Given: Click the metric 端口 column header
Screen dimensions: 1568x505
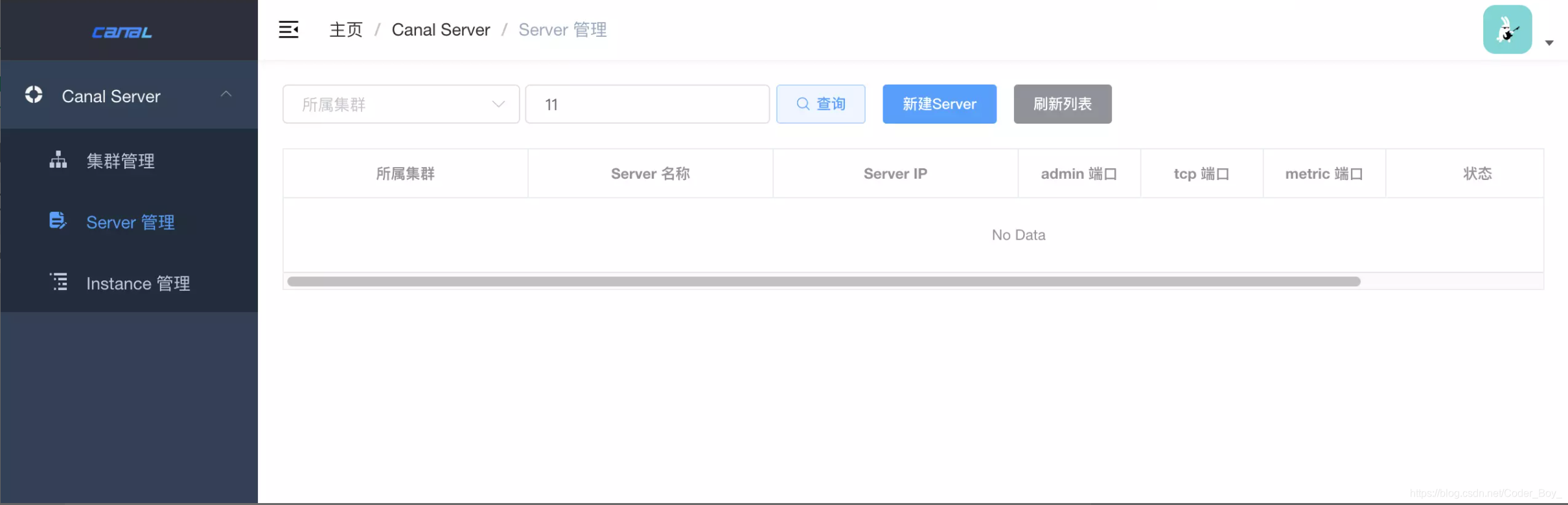Looking at the screenshot, I should coord(1324,174).
